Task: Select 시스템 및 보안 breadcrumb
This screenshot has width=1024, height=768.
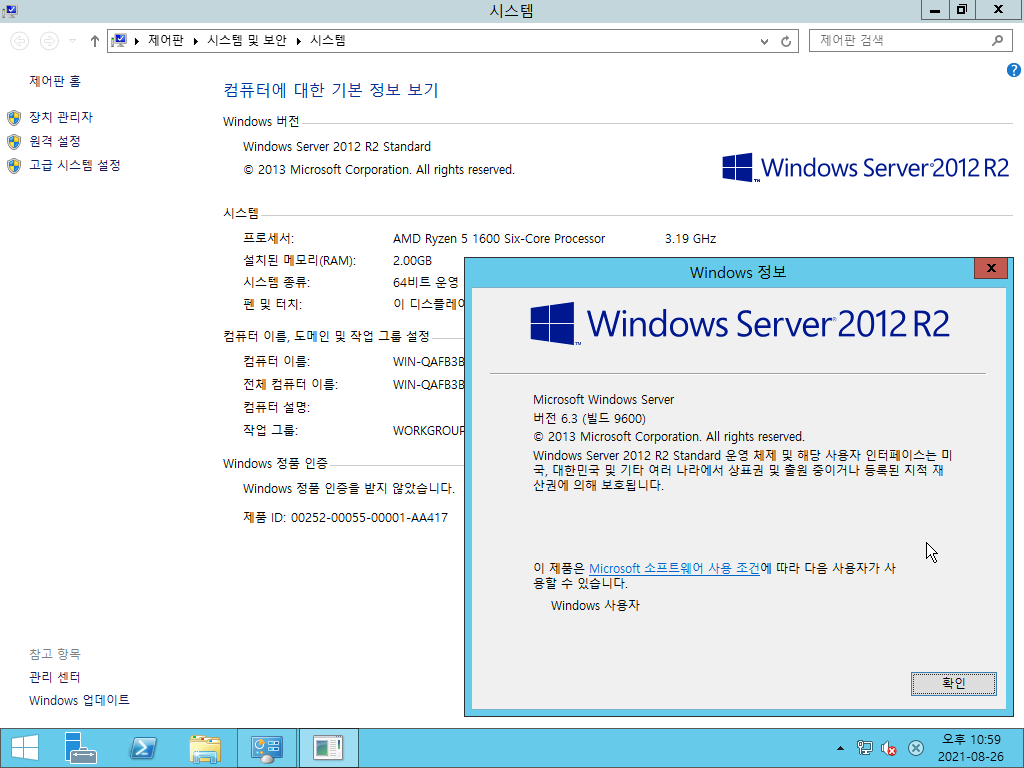Action: pos(247,40)
